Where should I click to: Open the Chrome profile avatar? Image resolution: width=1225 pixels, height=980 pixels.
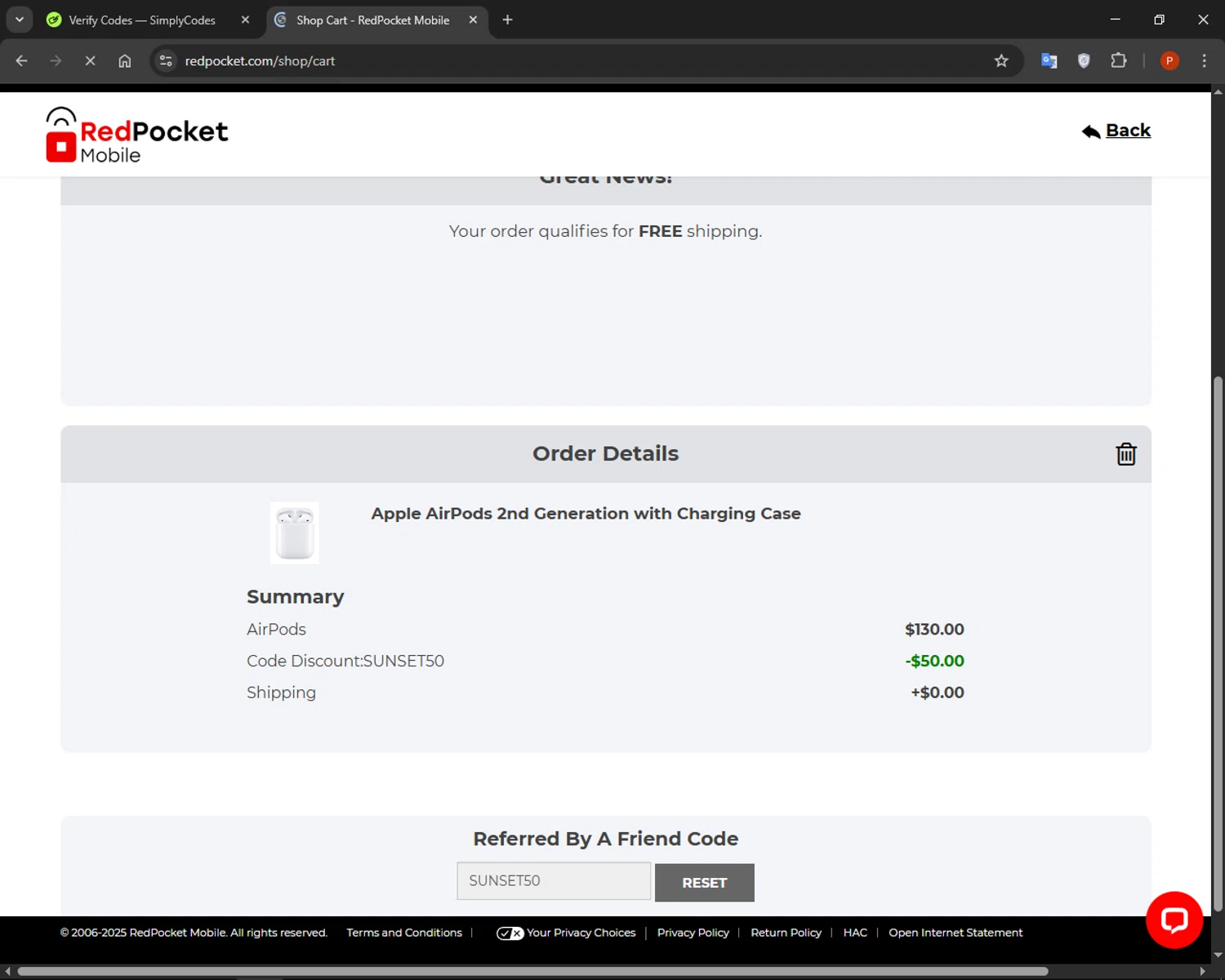(x=1169, y=60)
